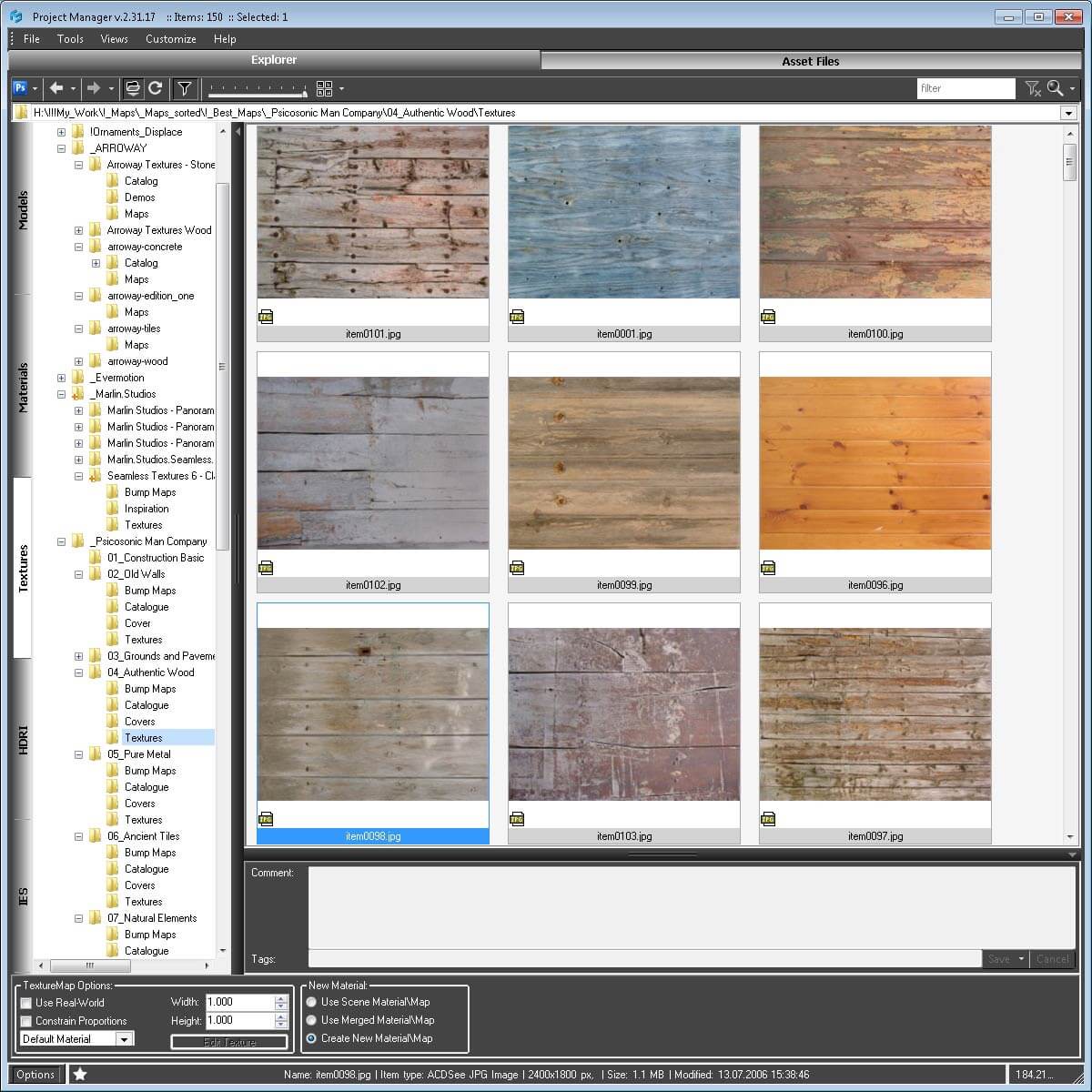Screen dimensions: 1092x1092
Task: Clear the filter with the filter-x icon
Action: pyautogui.click(x=1033, y=87)
